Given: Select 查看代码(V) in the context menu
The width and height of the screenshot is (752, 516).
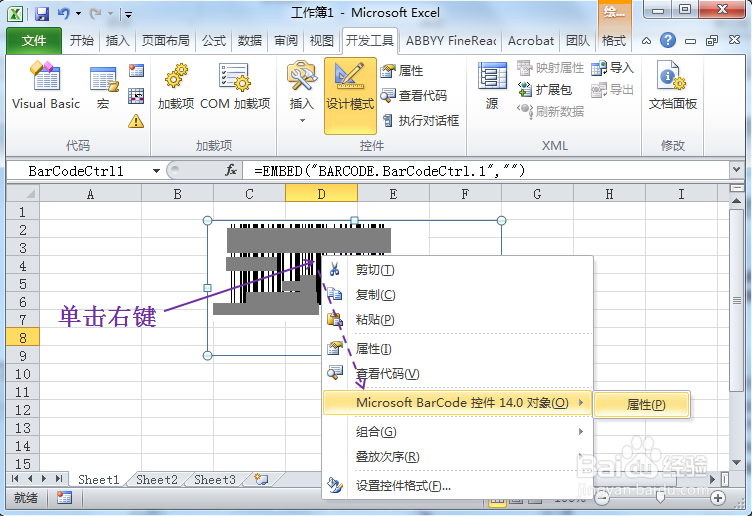Looking at the screenshot, I should coord(458,374).
